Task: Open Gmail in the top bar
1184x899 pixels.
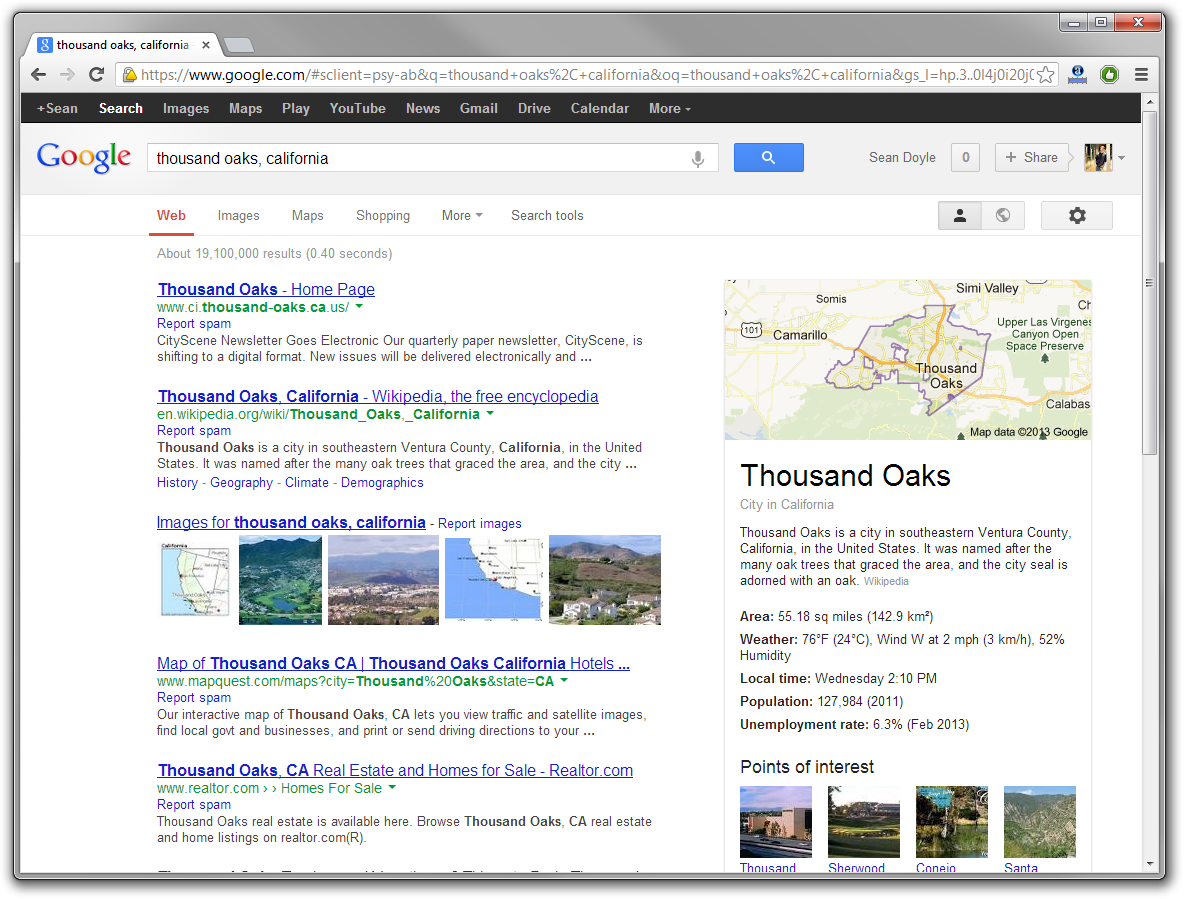Action: 479,109
